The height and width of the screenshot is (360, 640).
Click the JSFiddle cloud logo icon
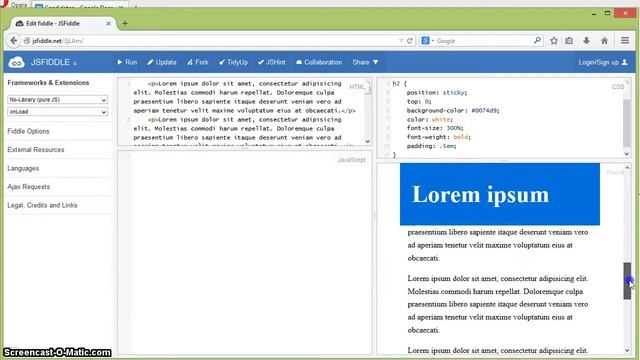(x=16, y=62)
